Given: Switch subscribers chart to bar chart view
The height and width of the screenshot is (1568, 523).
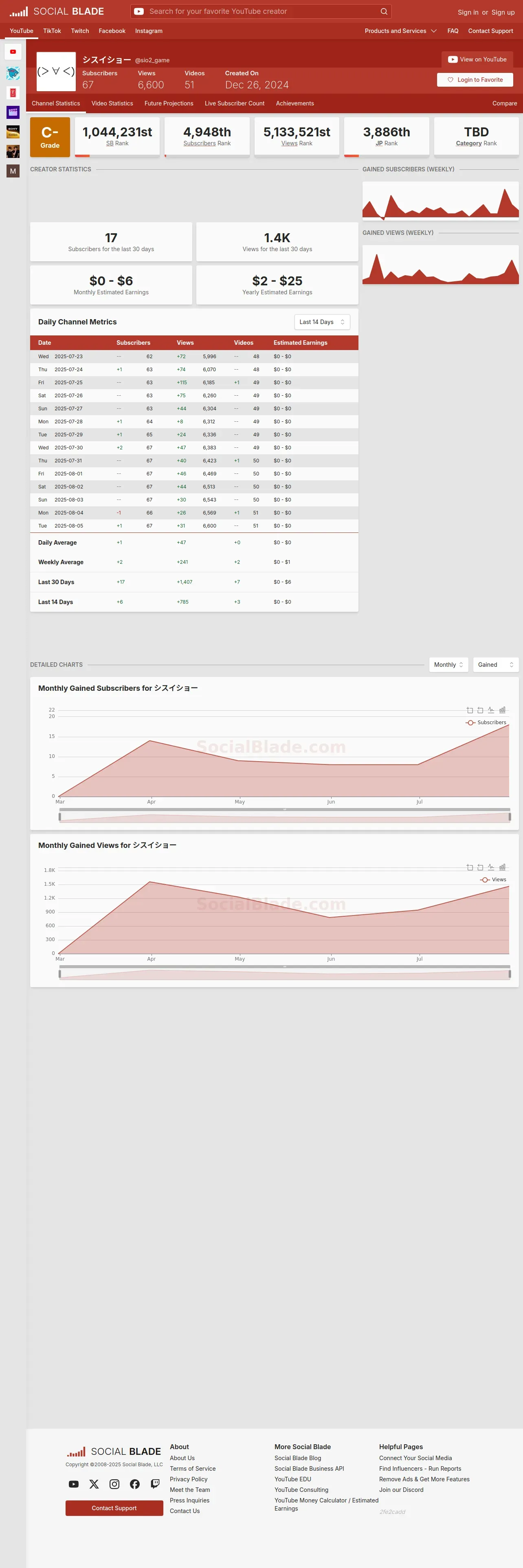Looking at the screenshot, I should coord(502,710).
